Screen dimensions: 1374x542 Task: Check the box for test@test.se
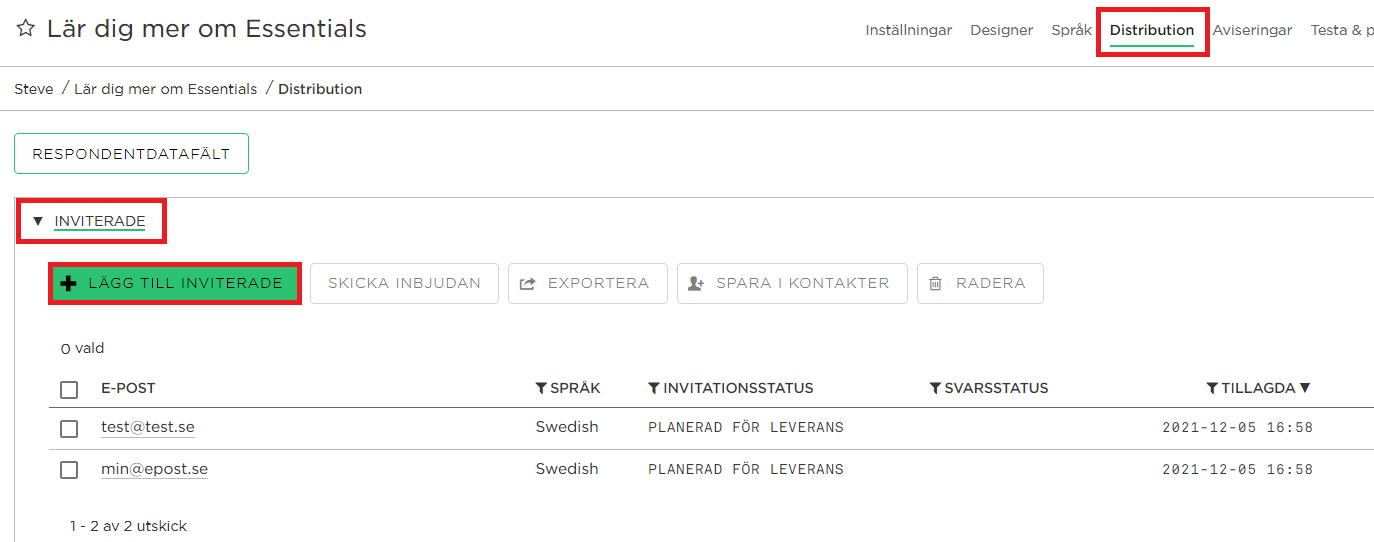point(69,428)
